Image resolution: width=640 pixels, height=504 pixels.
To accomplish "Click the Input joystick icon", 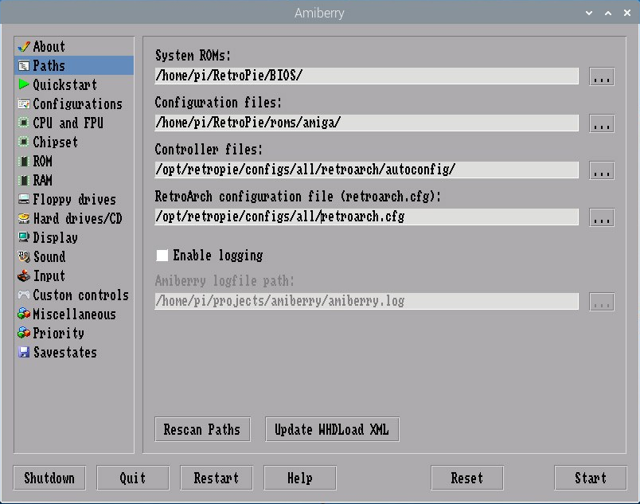I will 24,275.
